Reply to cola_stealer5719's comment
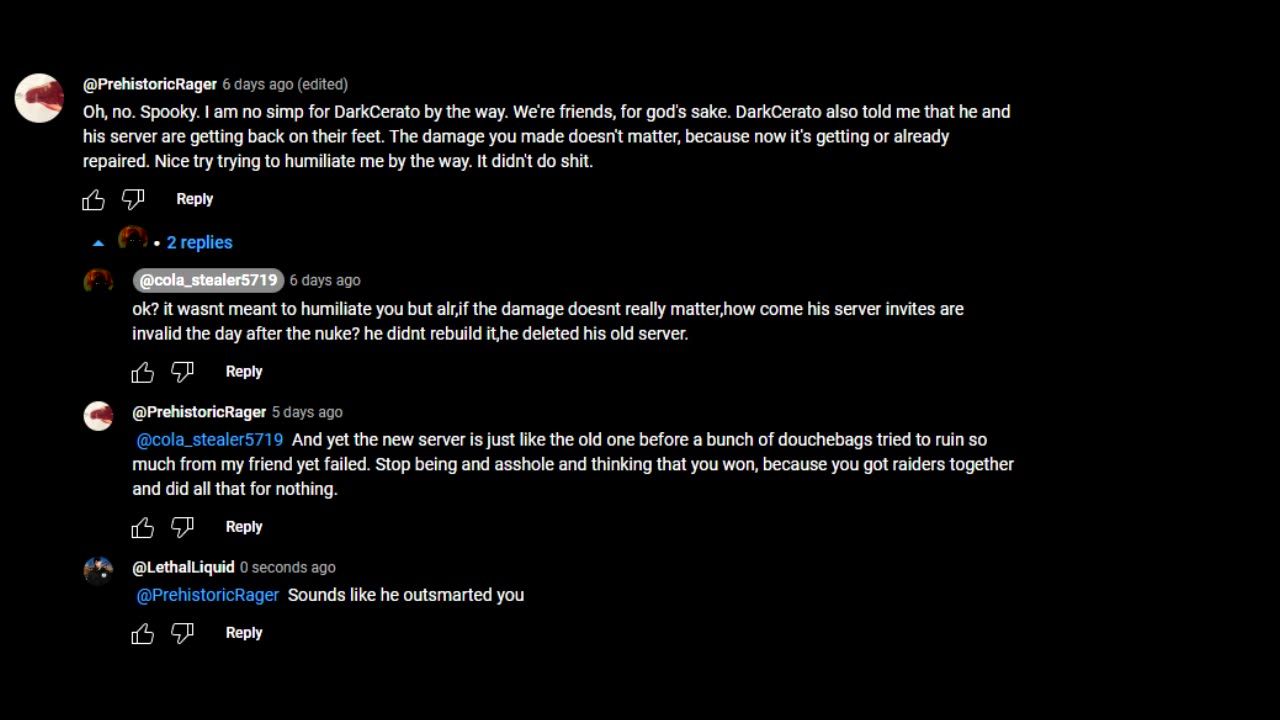The image size is (1280, 720). 244,371
